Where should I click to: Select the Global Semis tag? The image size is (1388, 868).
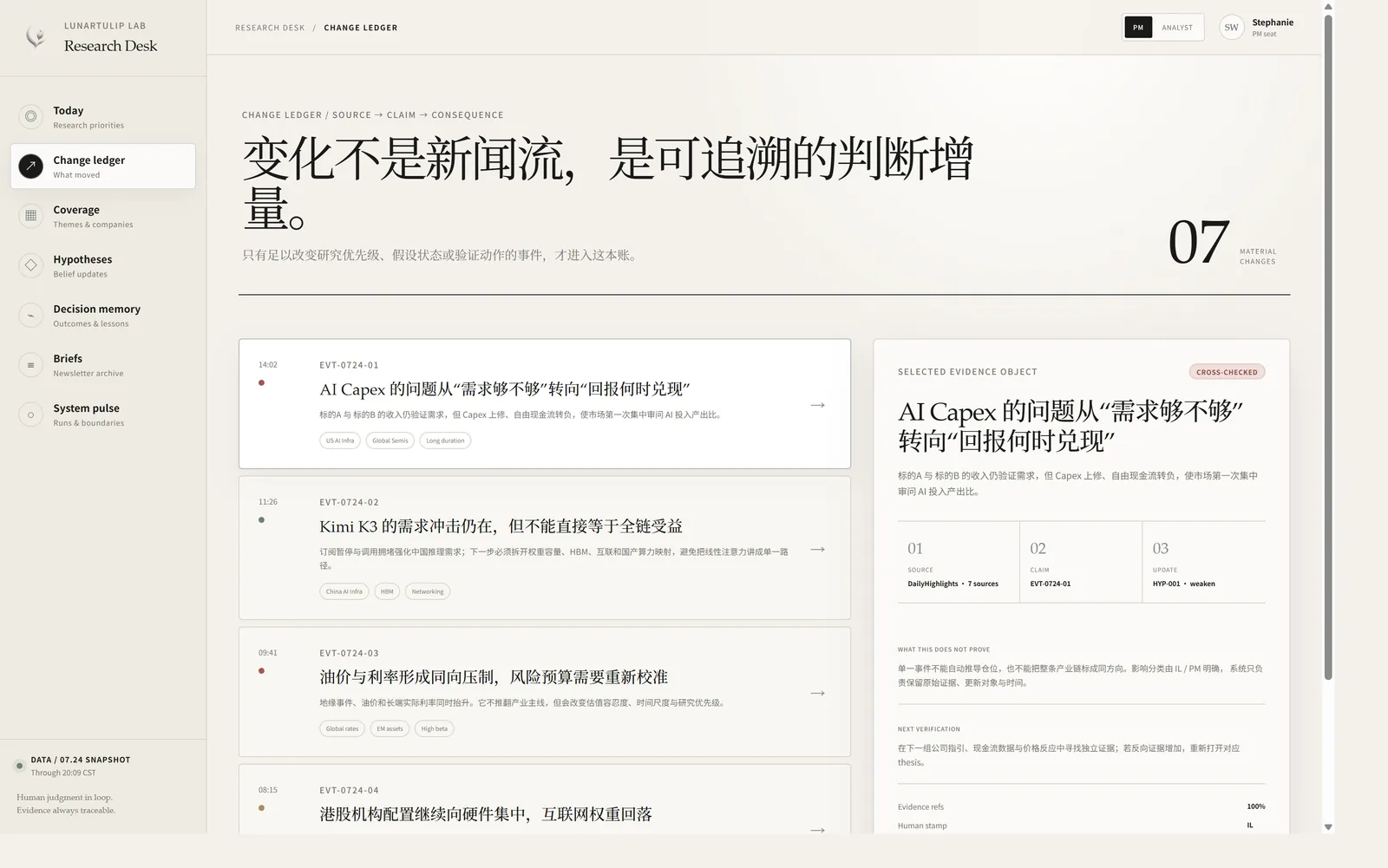[x=390, y=441]
